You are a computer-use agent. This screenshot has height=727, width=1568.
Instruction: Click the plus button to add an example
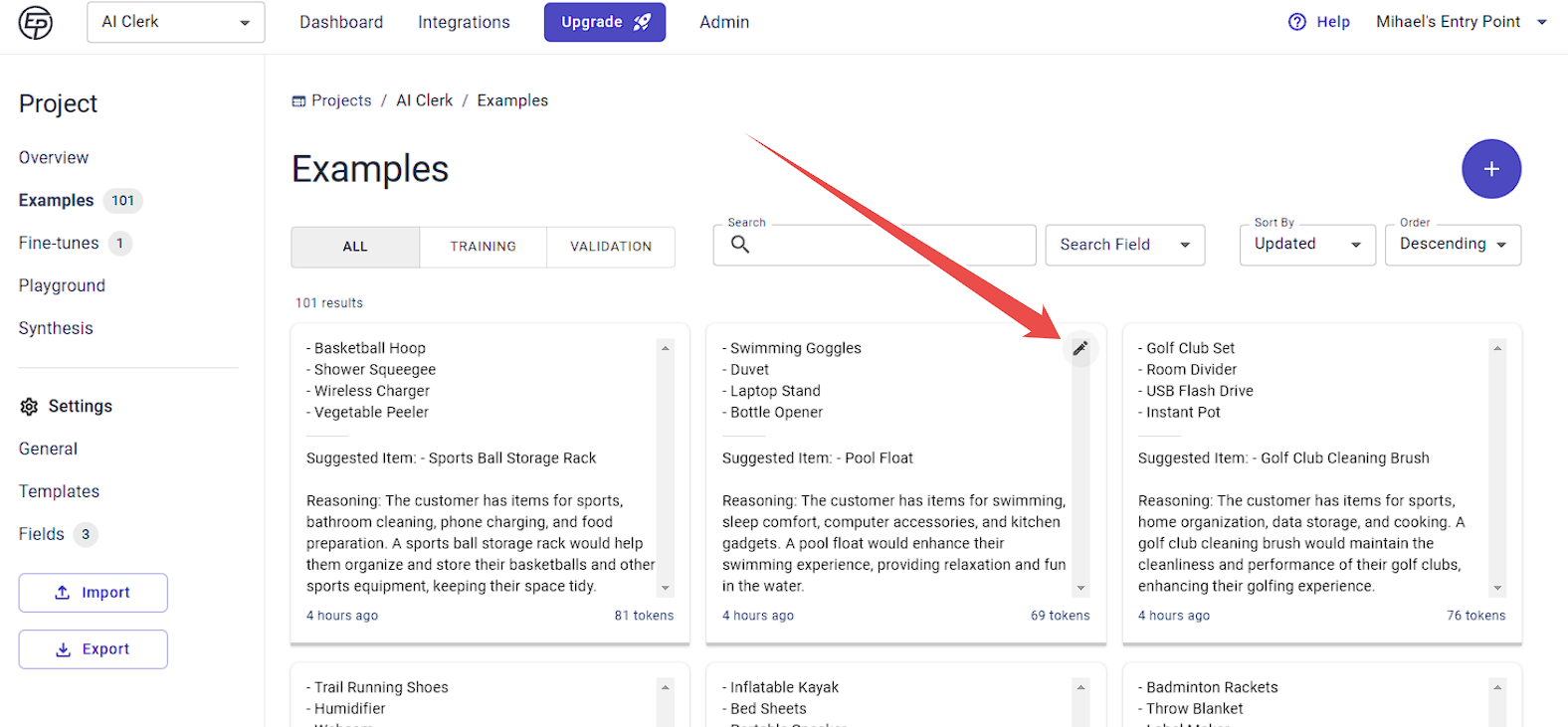(x=1491, y=169)
